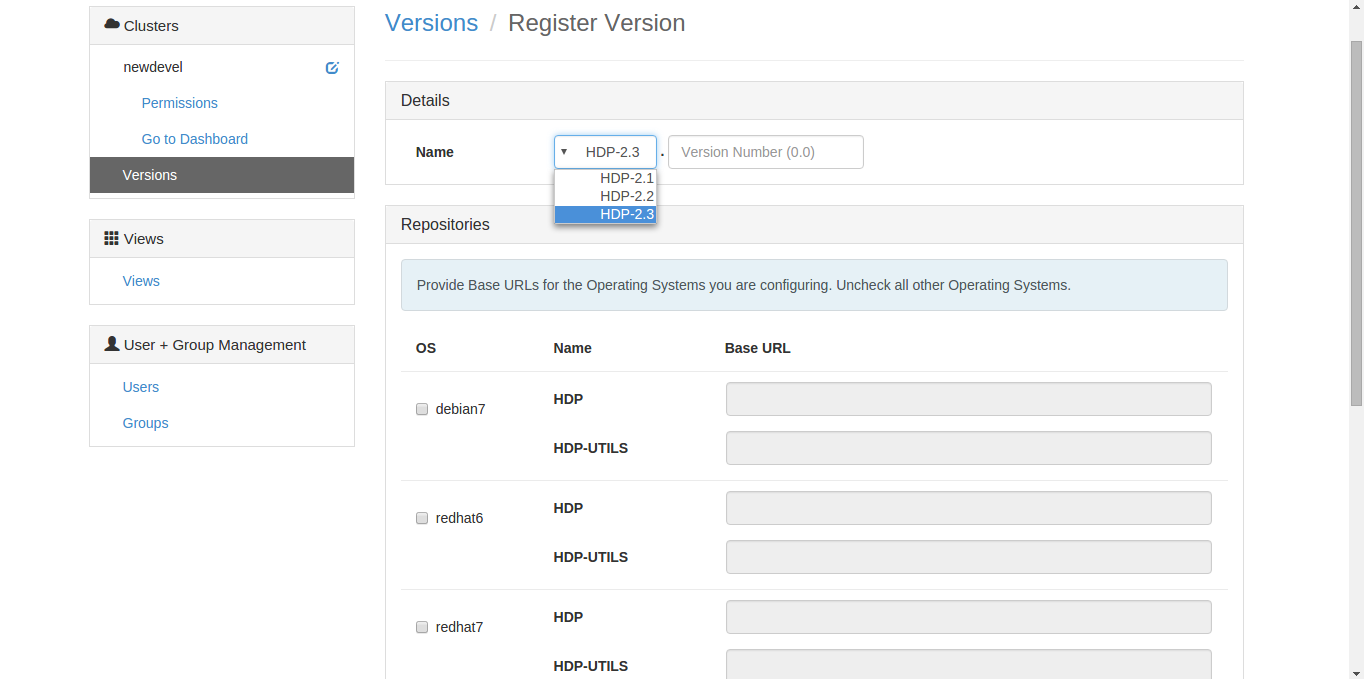Image resolution: width=1364 pixels, height=679 pixels.
Task: Open the Versions sidebar menu item
Action: tap(150, 175)
